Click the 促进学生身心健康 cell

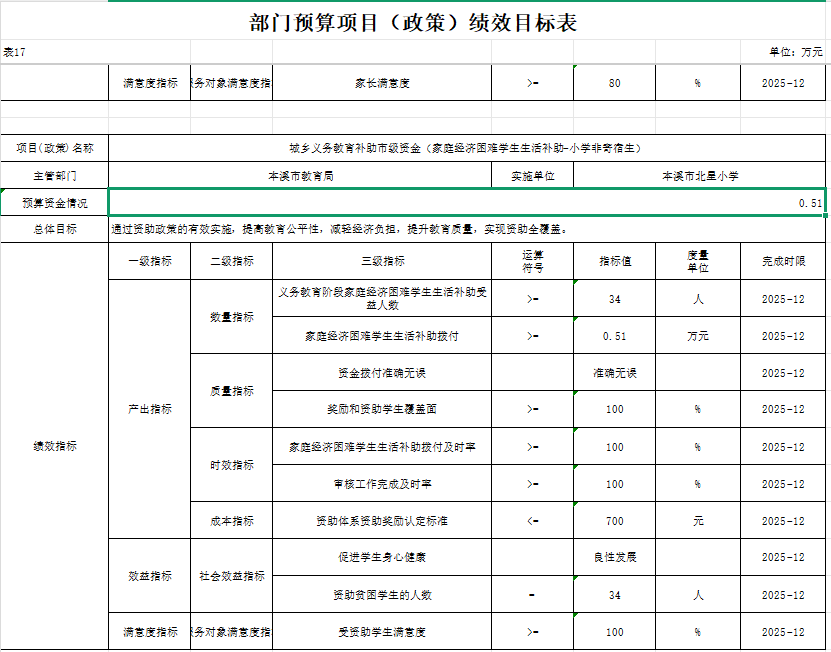pyautogui.click(x=382, y=557)
